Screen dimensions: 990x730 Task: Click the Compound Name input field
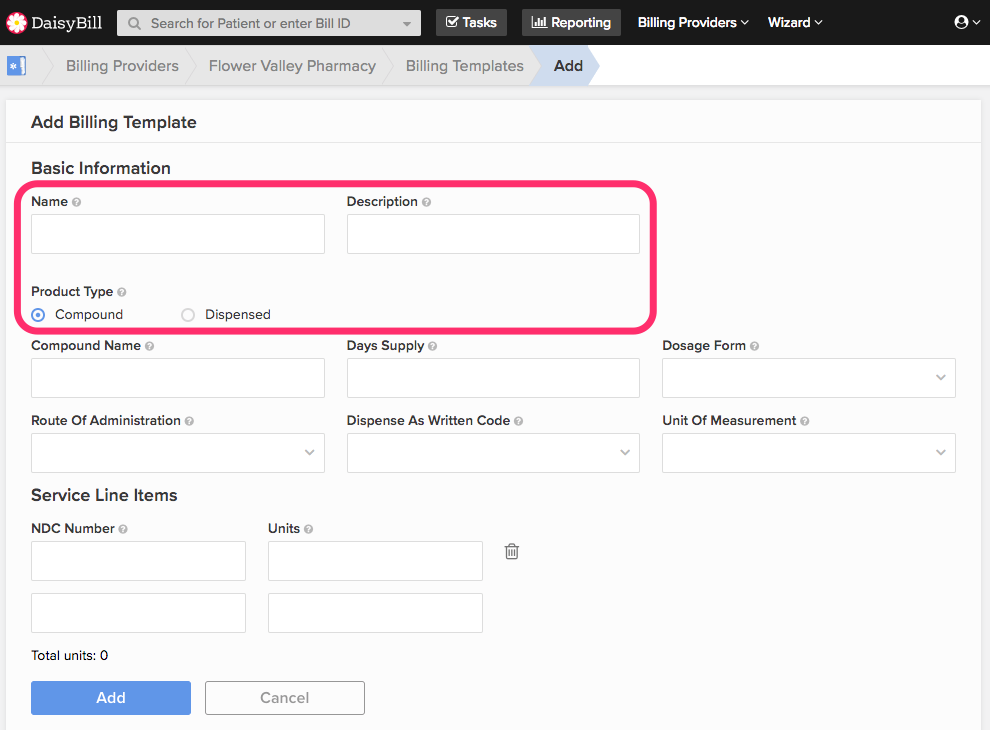click(177, 378)
